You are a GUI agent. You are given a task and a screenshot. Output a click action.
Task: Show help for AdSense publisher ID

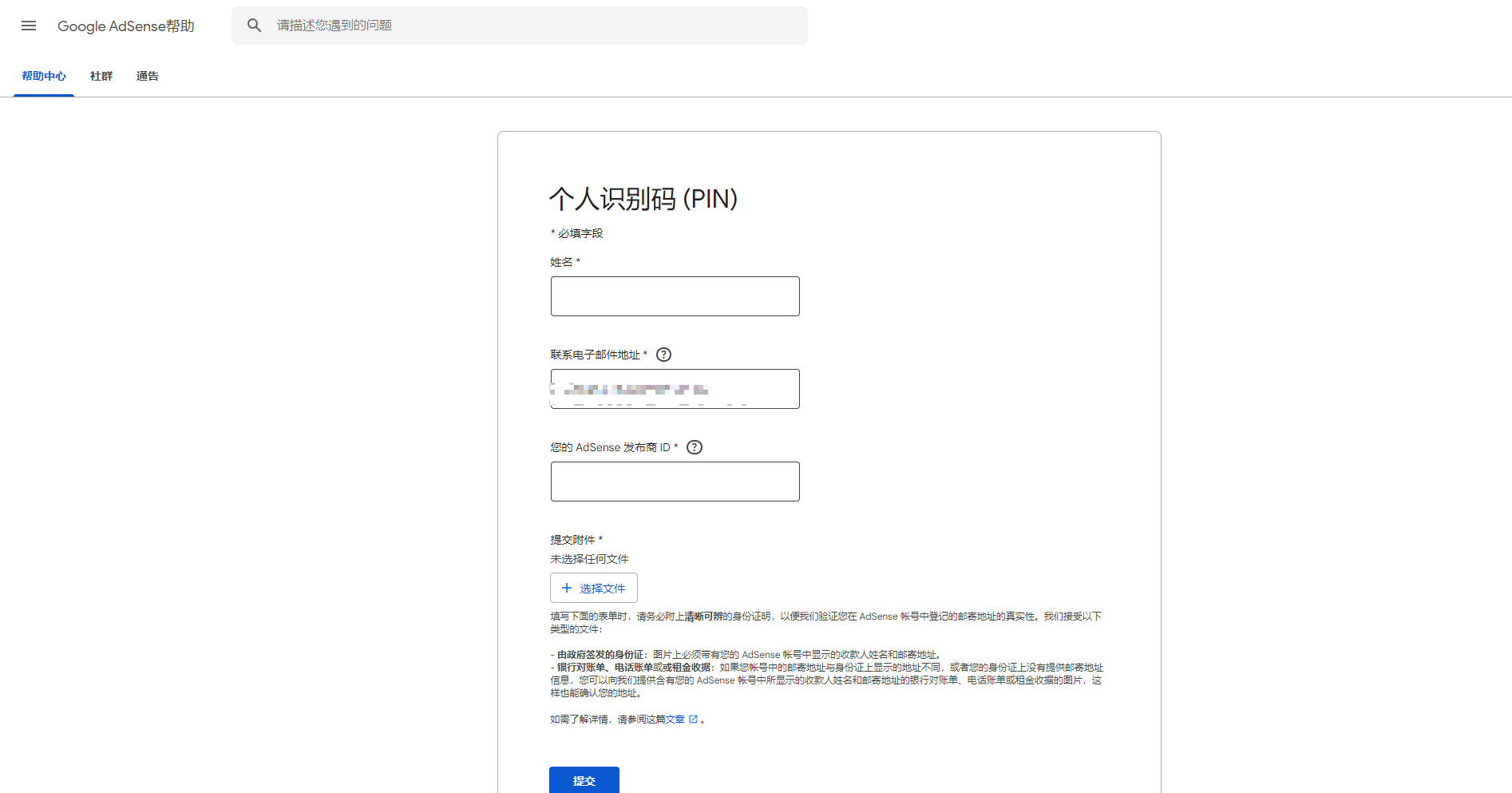695,447
